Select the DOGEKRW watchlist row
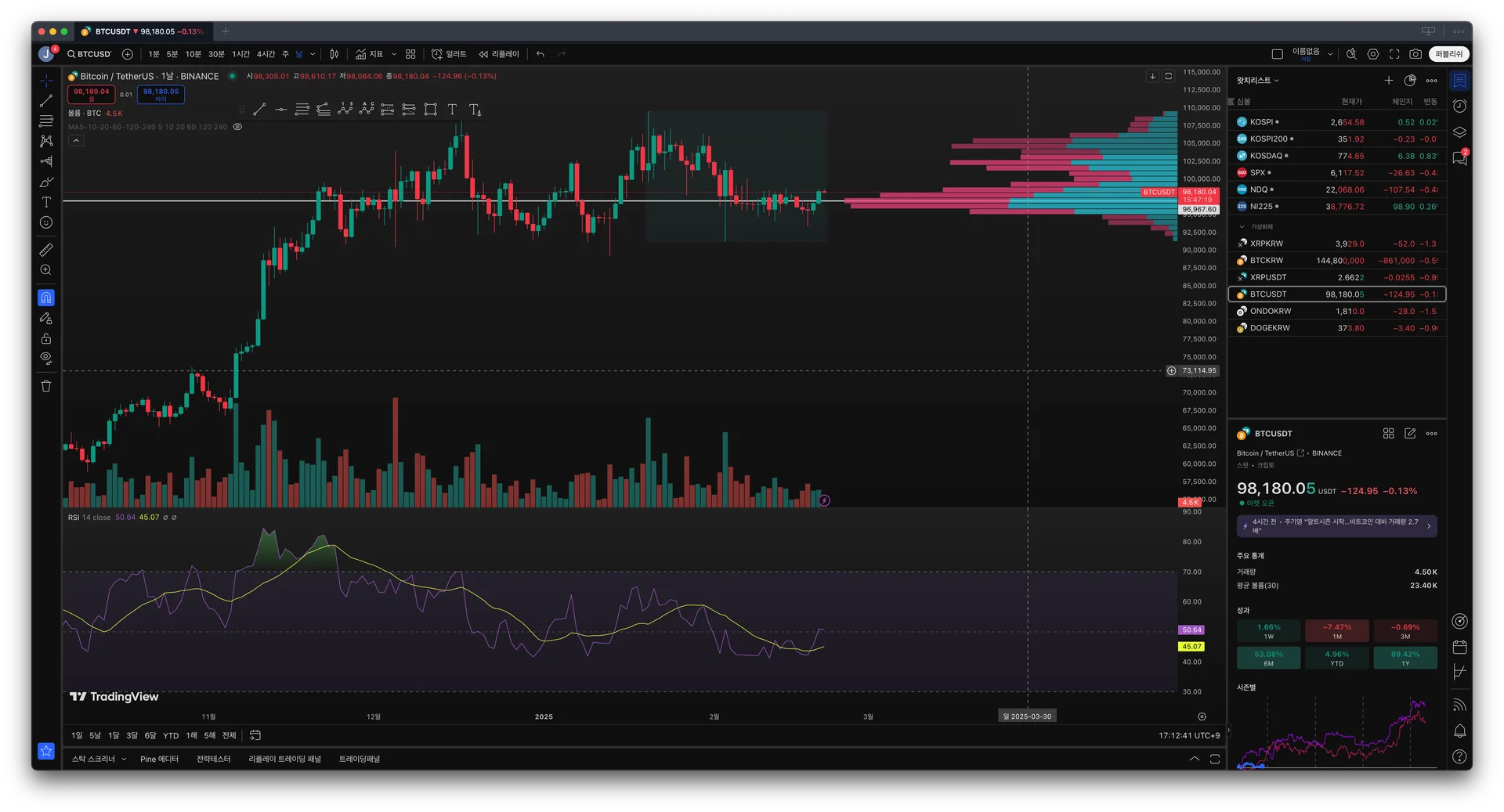 (1337, 328)
